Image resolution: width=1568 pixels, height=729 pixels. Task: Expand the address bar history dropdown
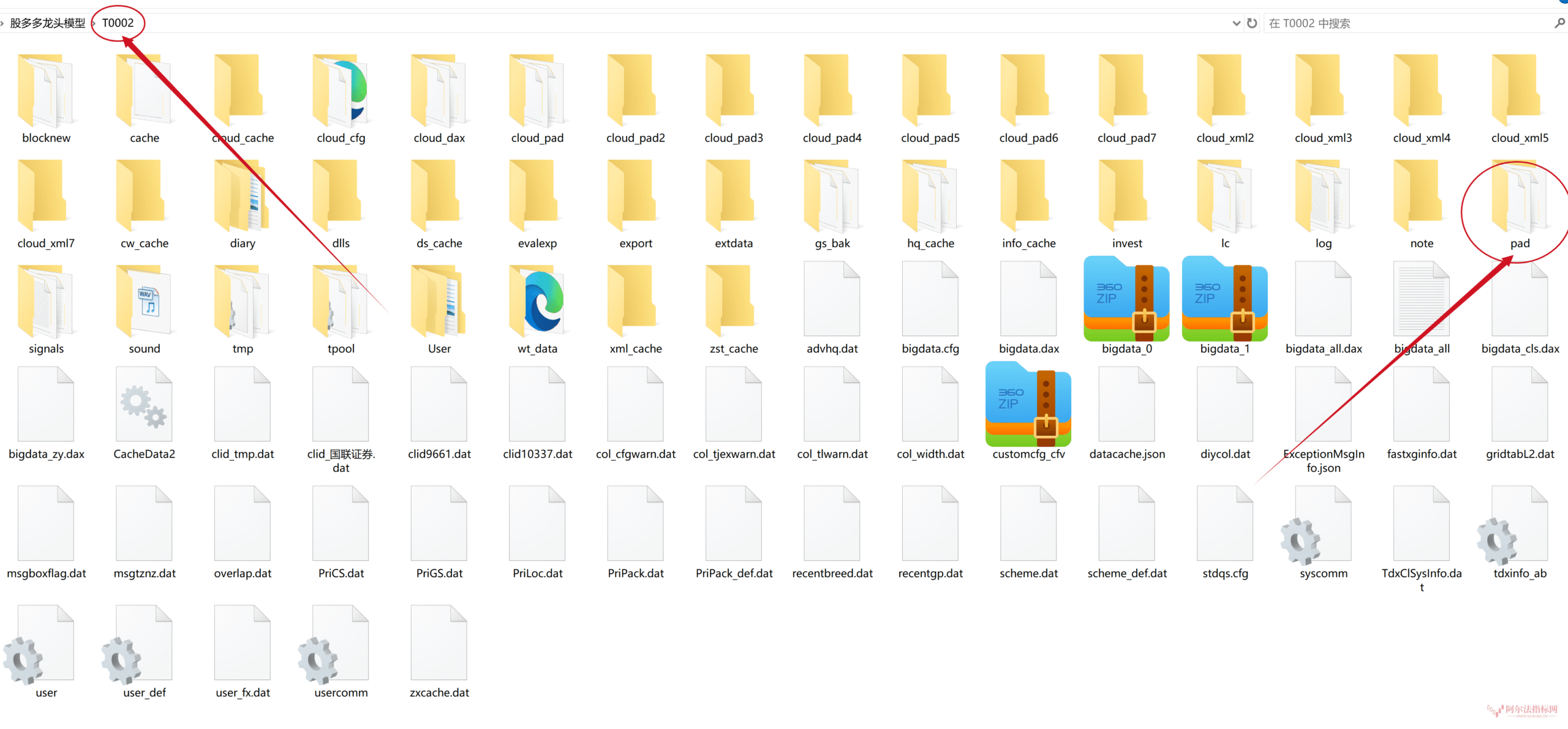pyautogui.click(x=1236, y=23)
